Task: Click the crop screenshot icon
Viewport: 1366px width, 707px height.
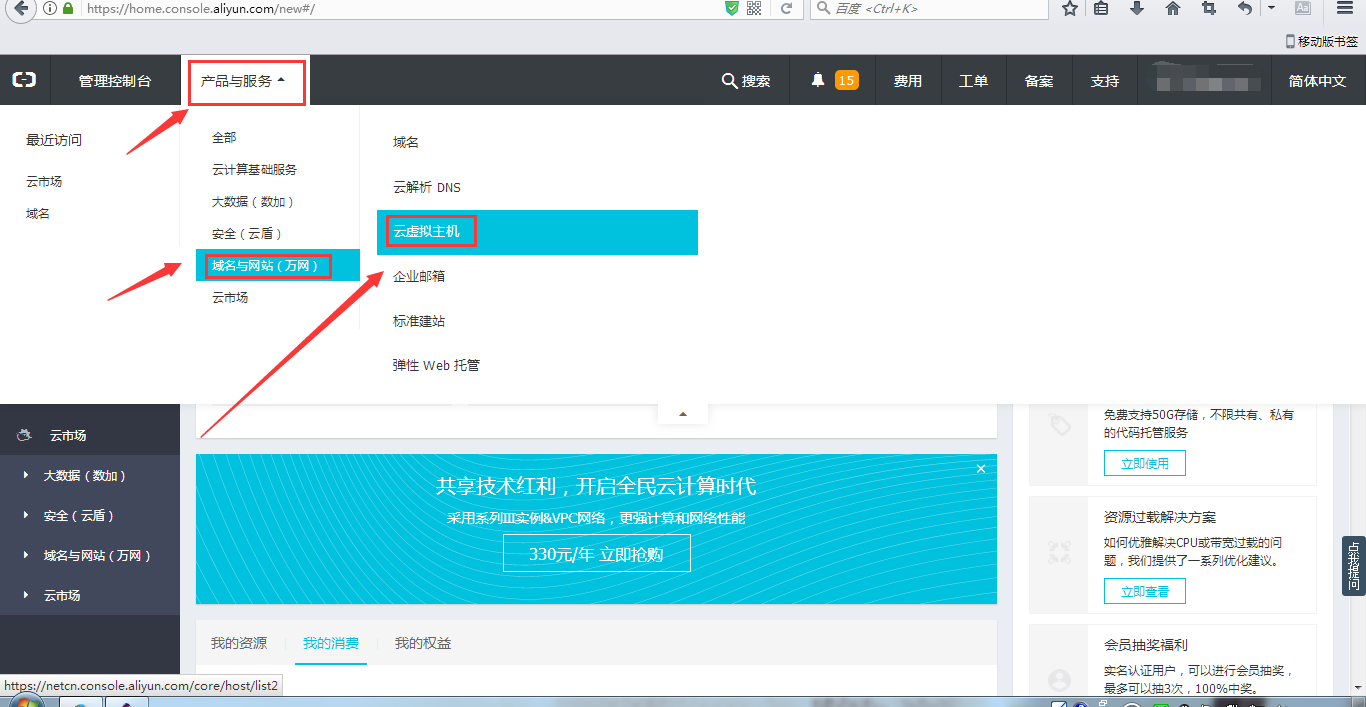Action: pos(1209,8)
